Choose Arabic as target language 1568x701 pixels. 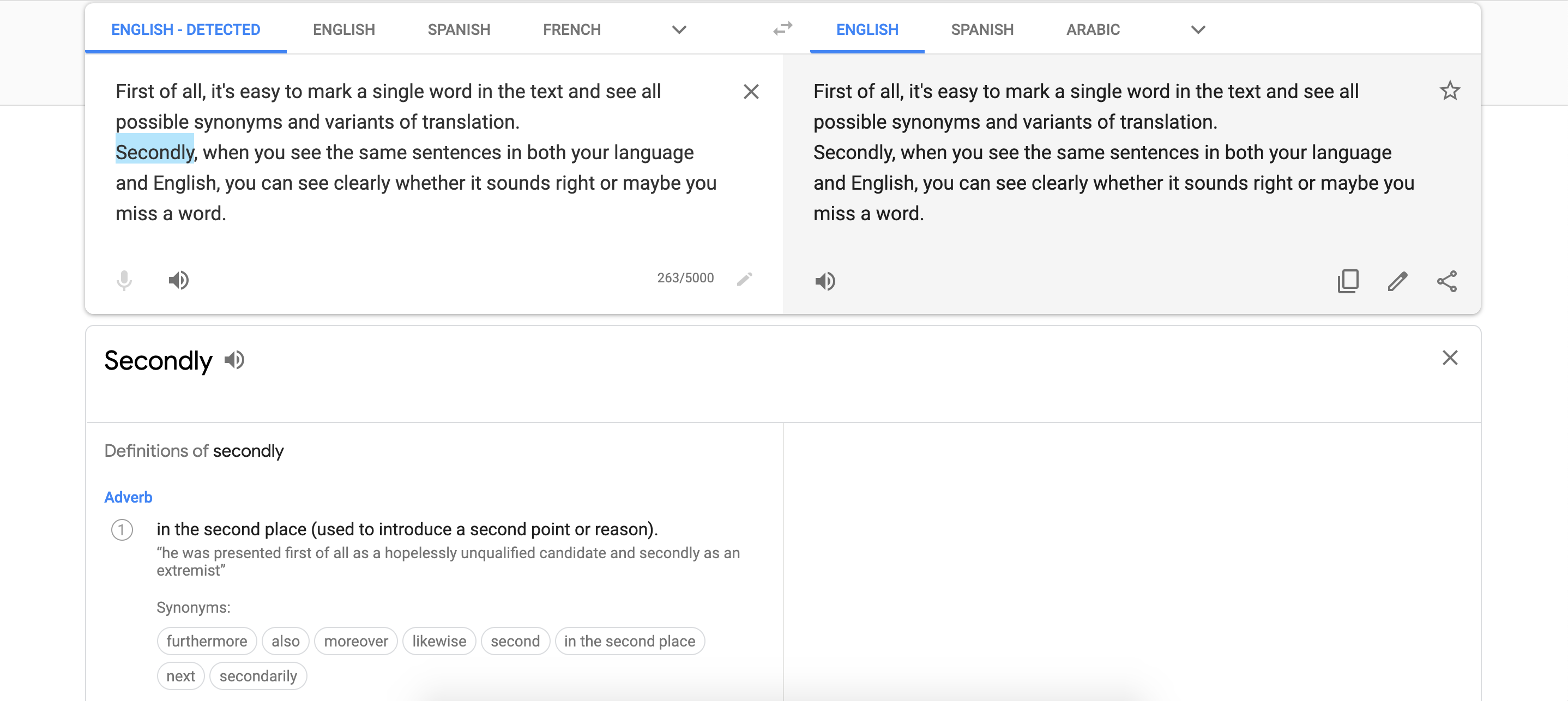[x=1093, y=30]
